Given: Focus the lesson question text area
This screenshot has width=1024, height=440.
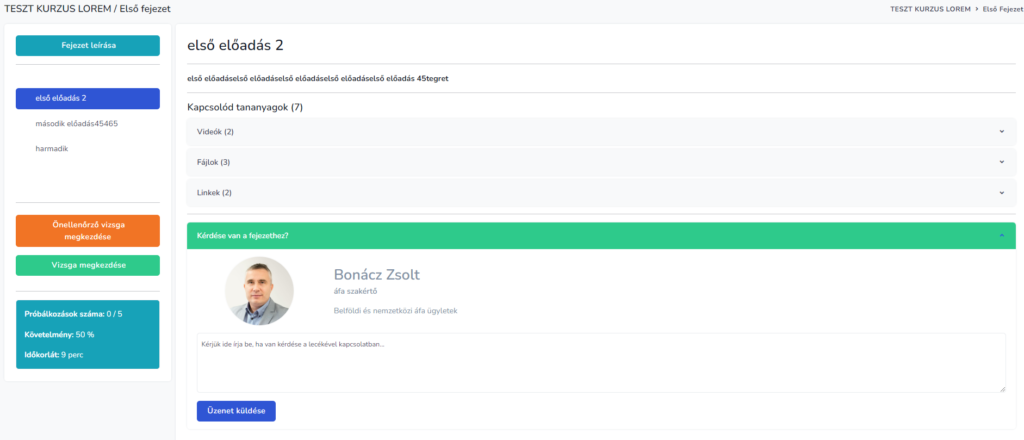Looking at the screenshot, I should [x=600, y=362].
